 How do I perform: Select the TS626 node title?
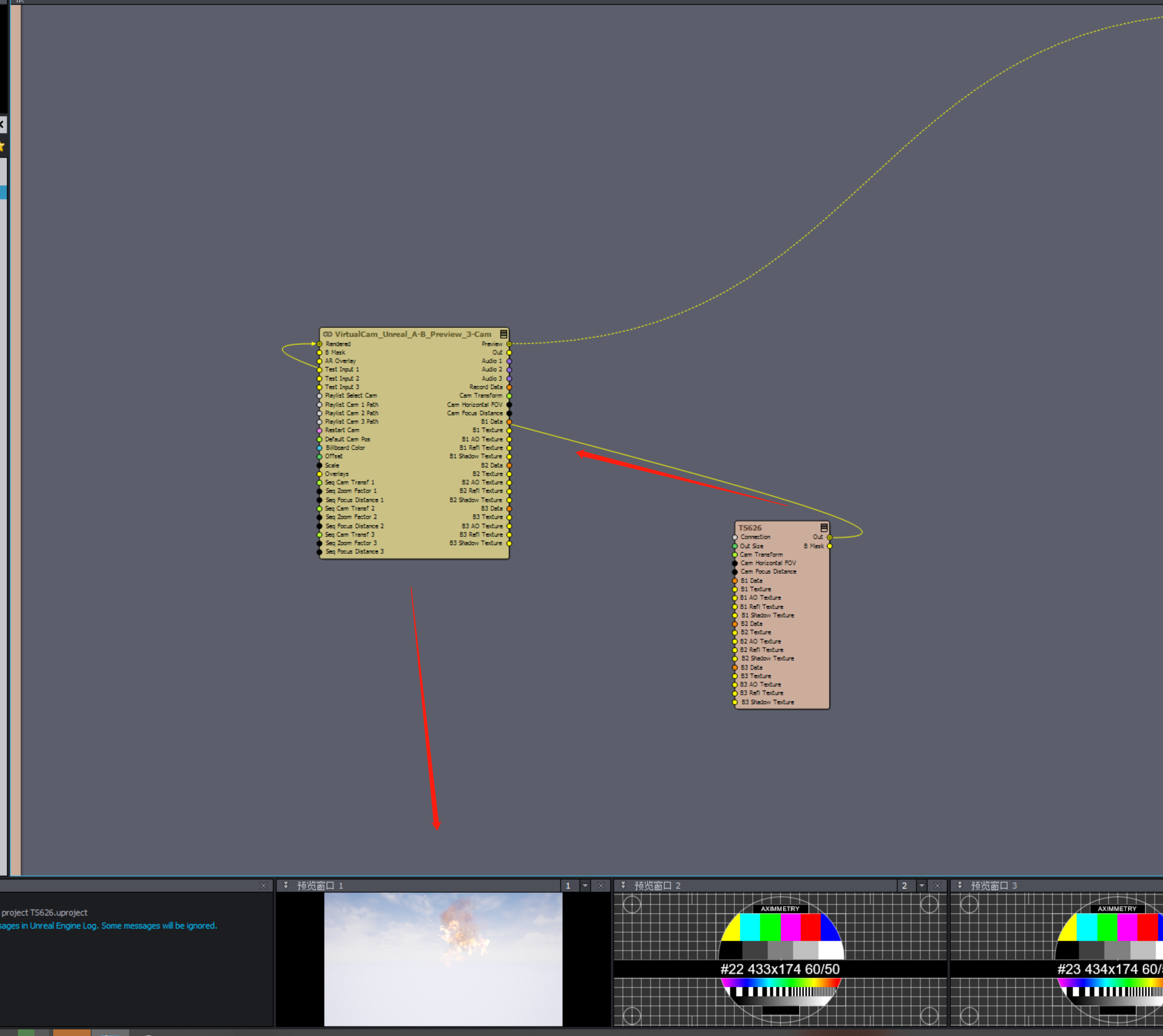(750, 528)
